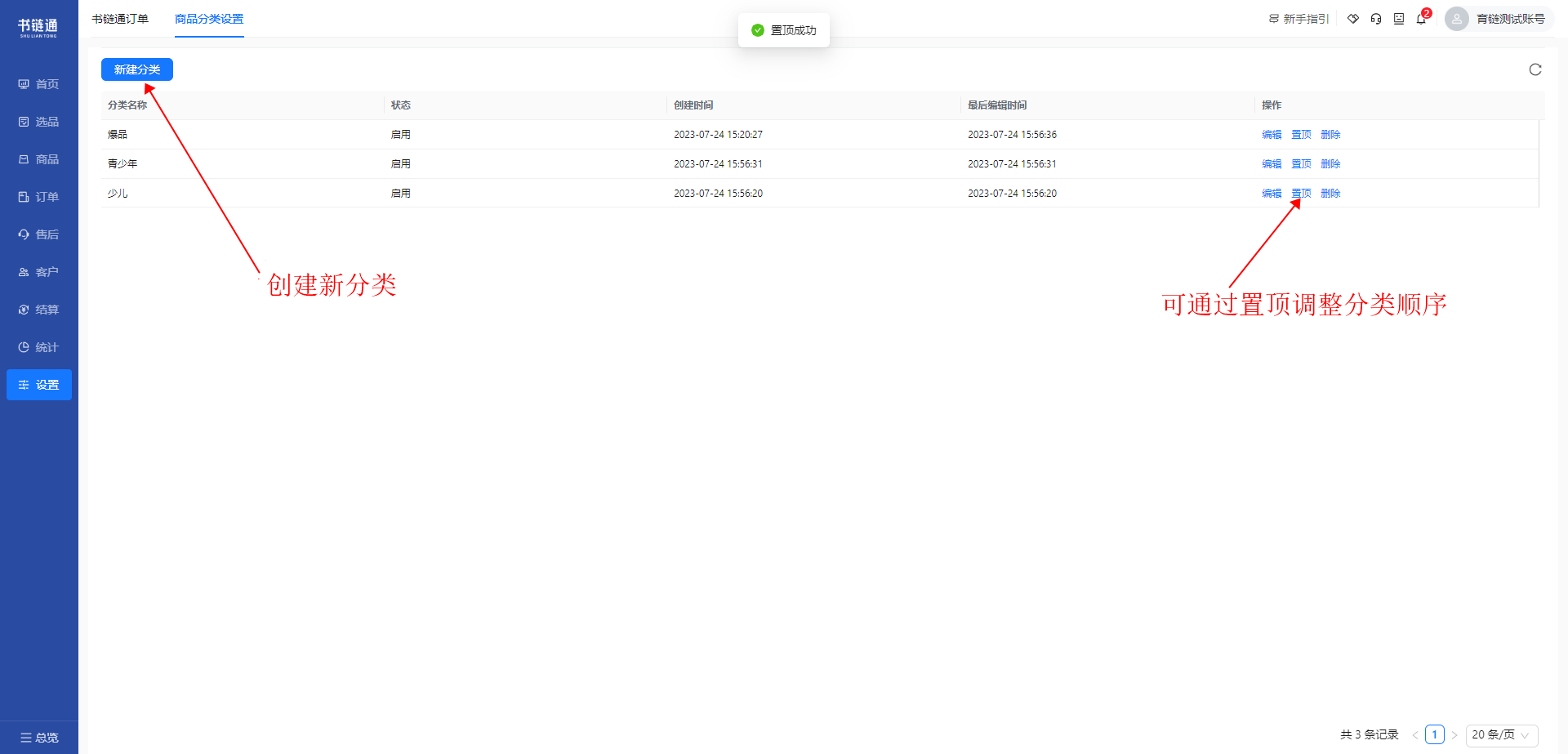Select 设置 in the sidebar
1568x754 pixels.
pos(38,385)
